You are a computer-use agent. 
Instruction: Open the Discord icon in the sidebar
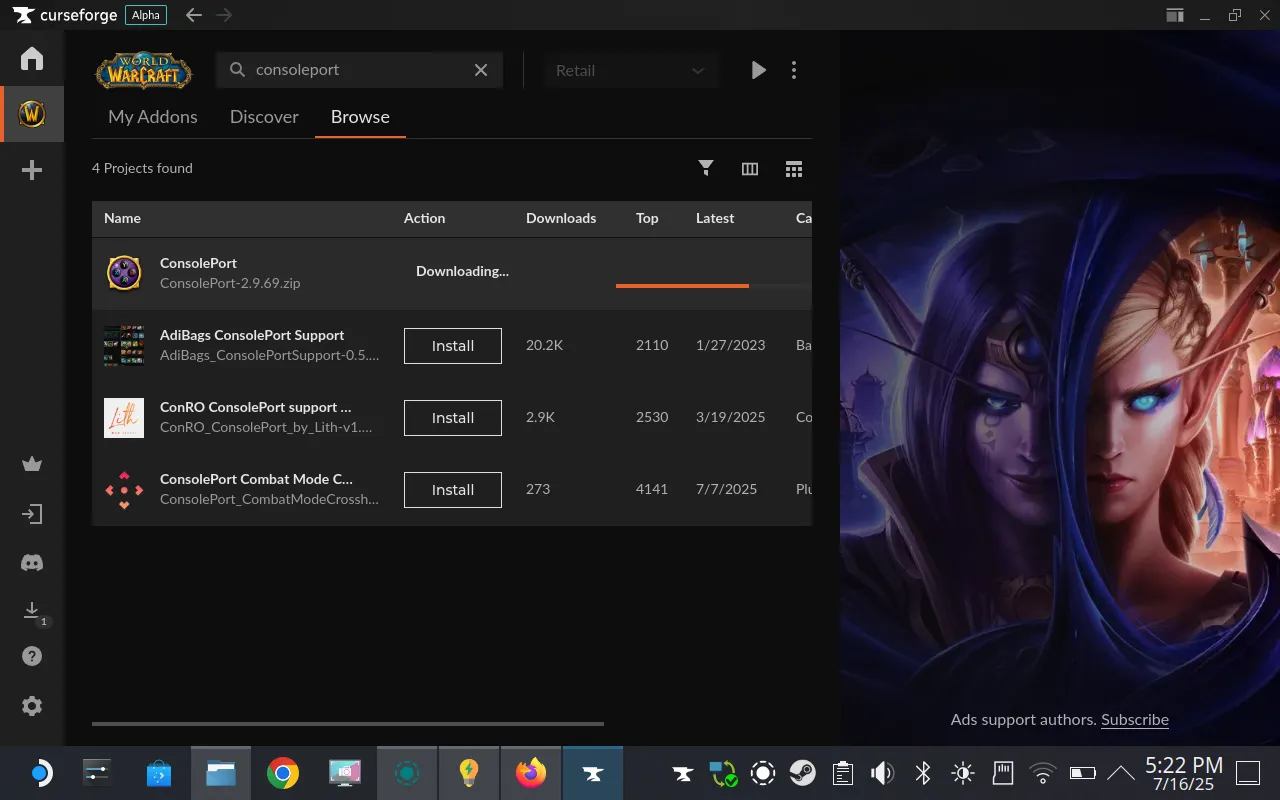point(31,562)
